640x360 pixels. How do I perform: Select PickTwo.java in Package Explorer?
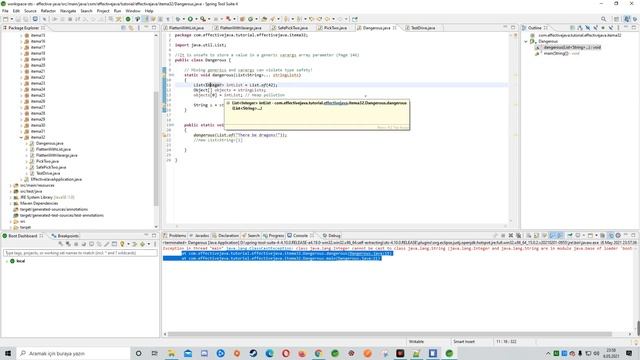coord(47,161)
